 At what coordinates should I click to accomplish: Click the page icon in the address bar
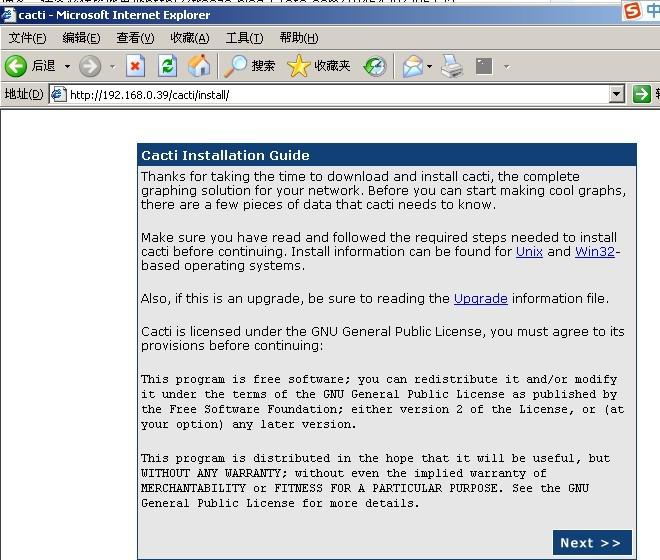click(x=59, y=94)
